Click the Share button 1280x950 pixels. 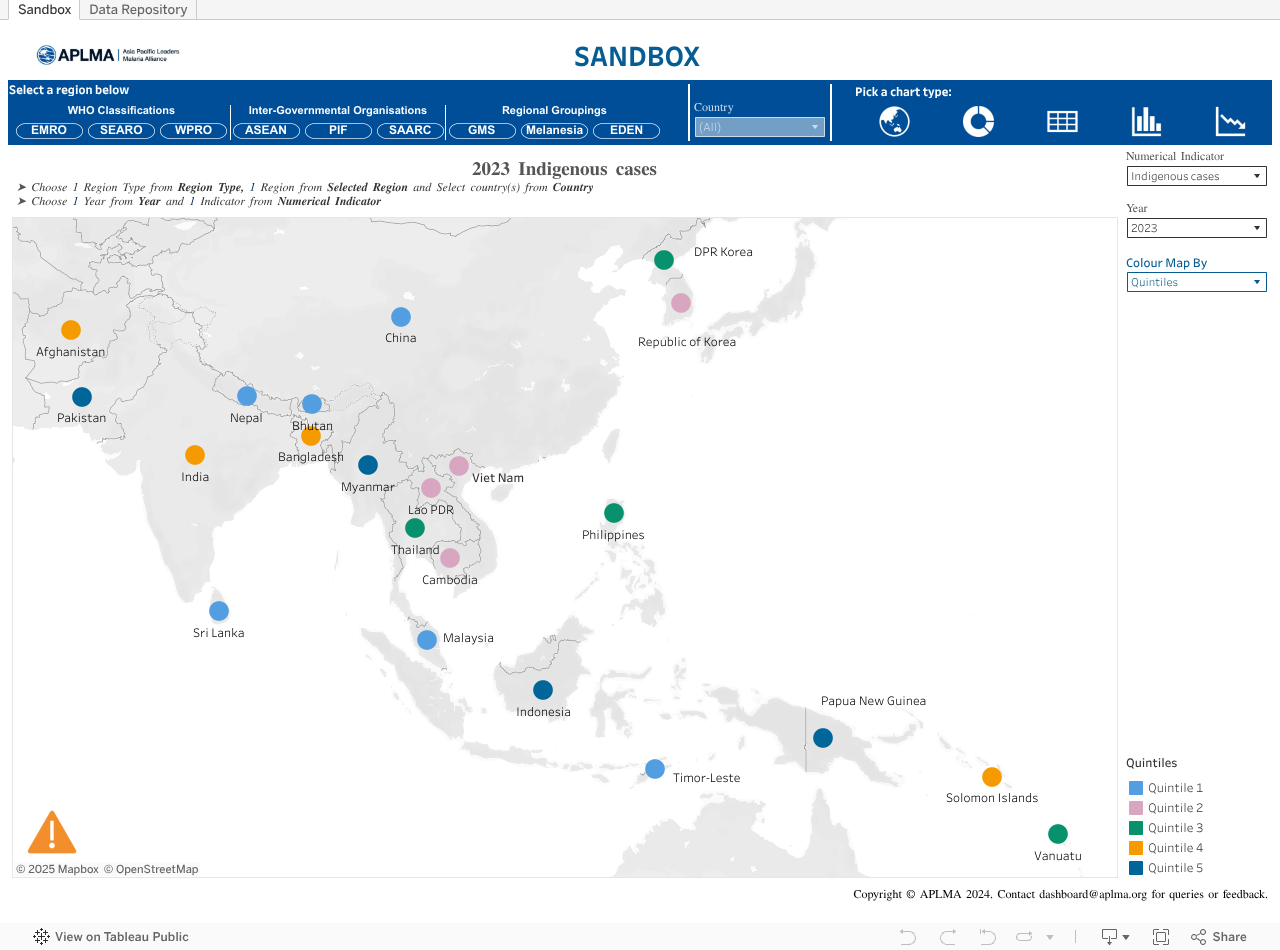[1219, 937]
